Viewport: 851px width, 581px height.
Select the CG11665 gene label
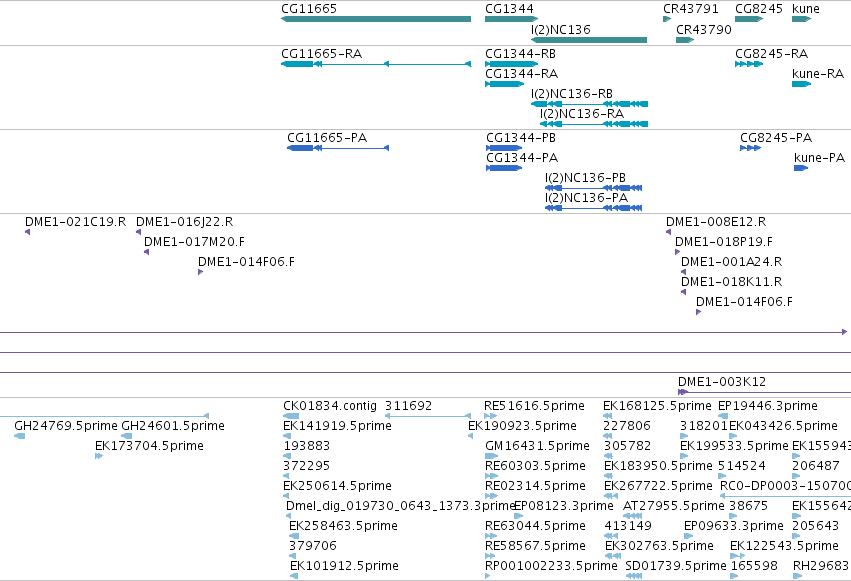coord(309,9)
